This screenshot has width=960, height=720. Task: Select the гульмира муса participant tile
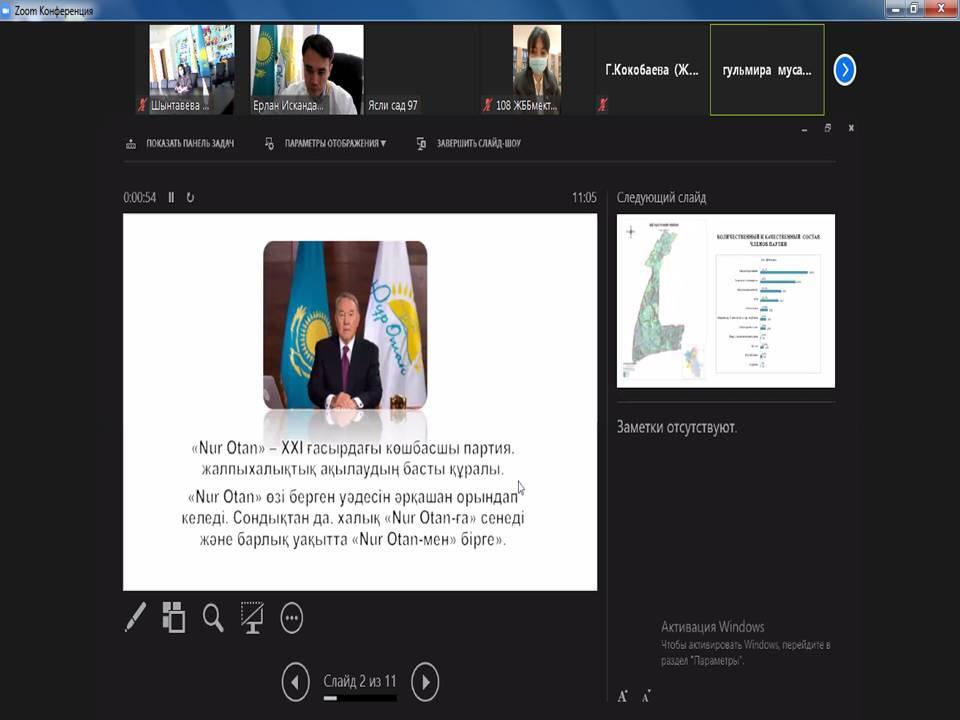click(767, 70)
